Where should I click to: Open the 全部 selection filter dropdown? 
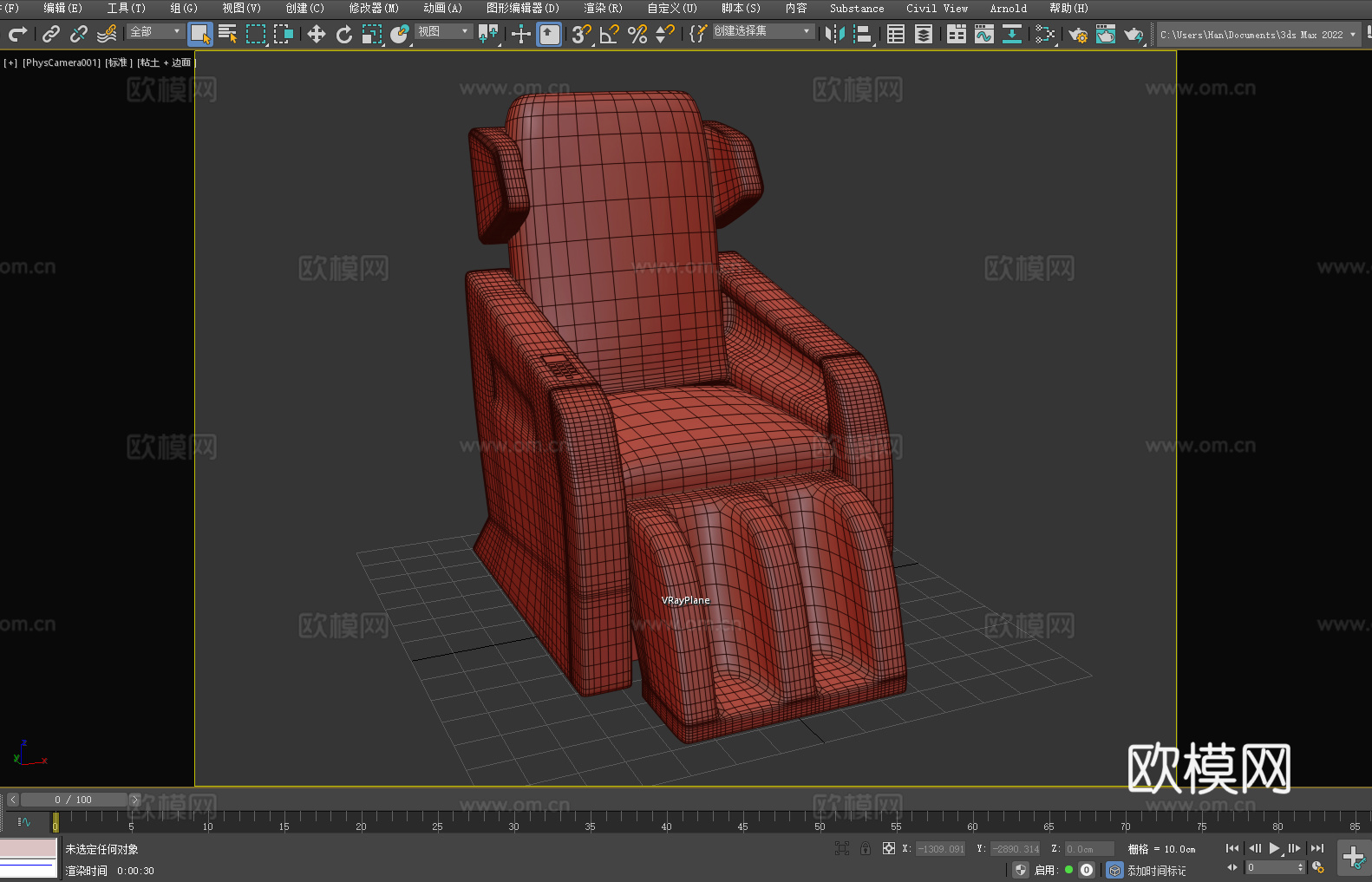coord(155,31)
